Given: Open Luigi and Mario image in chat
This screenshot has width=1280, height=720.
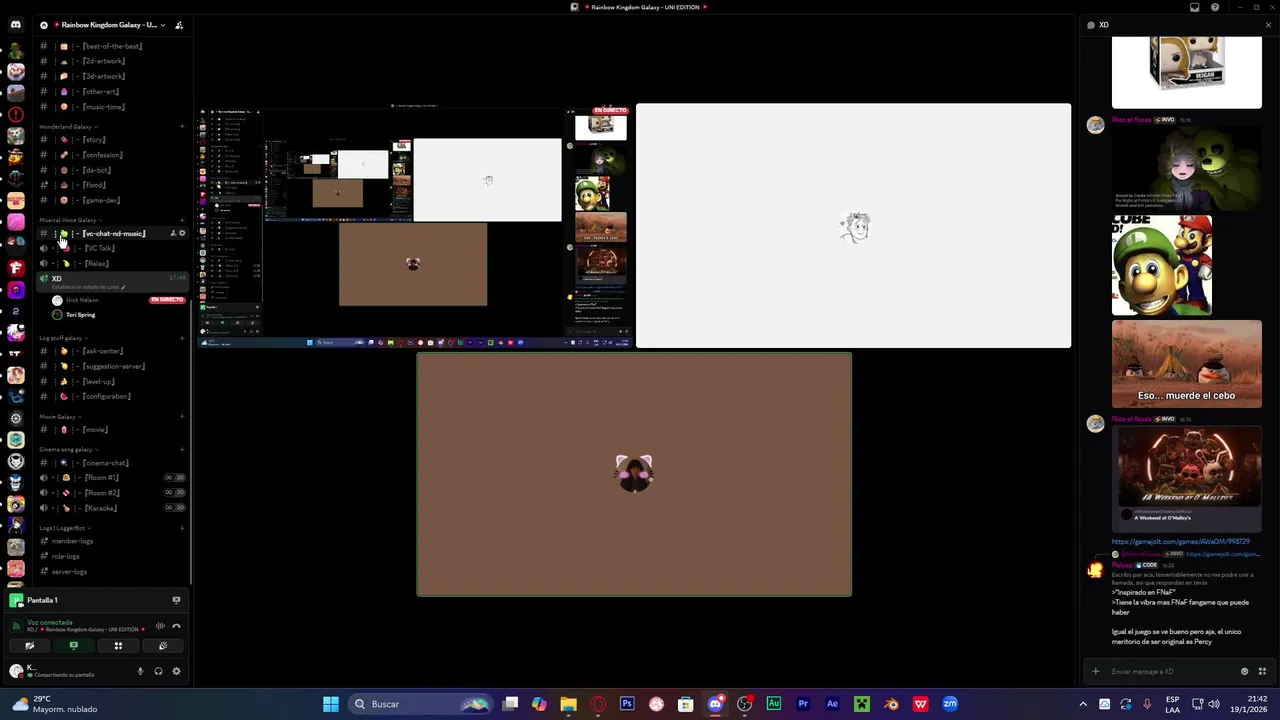Looking at the screenshot, I should click(x=1161, y=265).
